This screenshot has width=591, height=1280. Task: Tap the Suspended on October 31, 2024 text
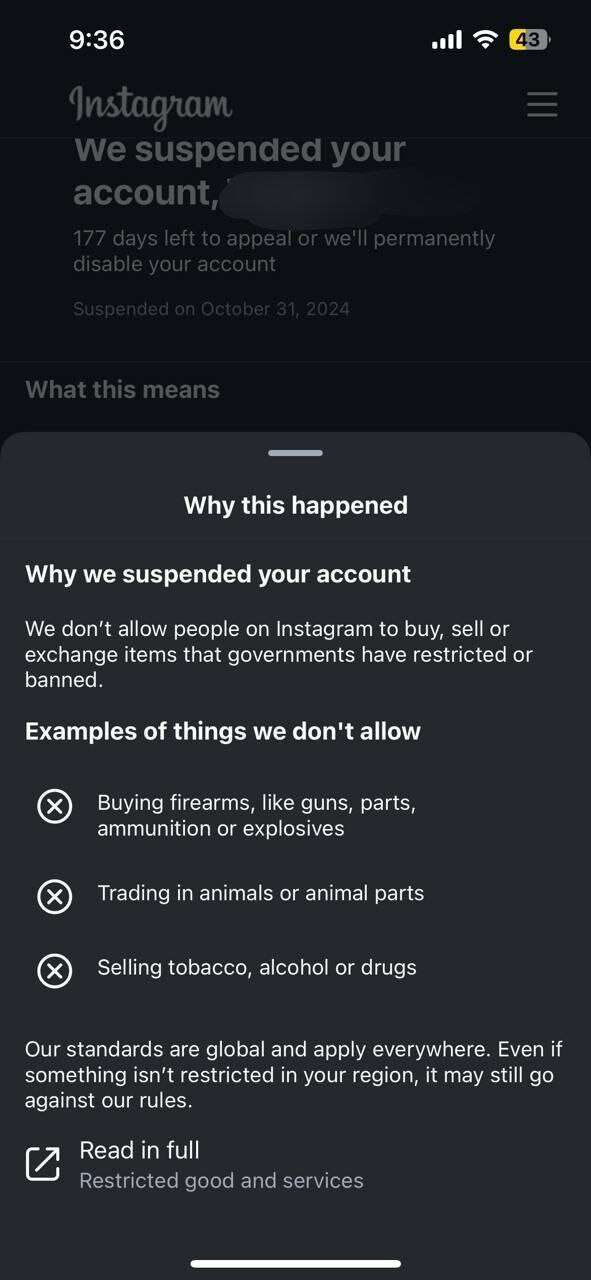pyautogui.click(x=211, y=309)
